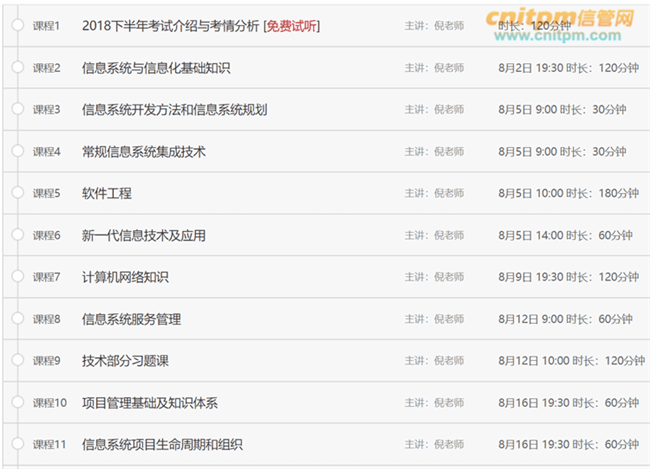This screenshot has height=469, width=650.
Task: Open course 2018下半年考试介绍与考情分析
Action: 170,25
